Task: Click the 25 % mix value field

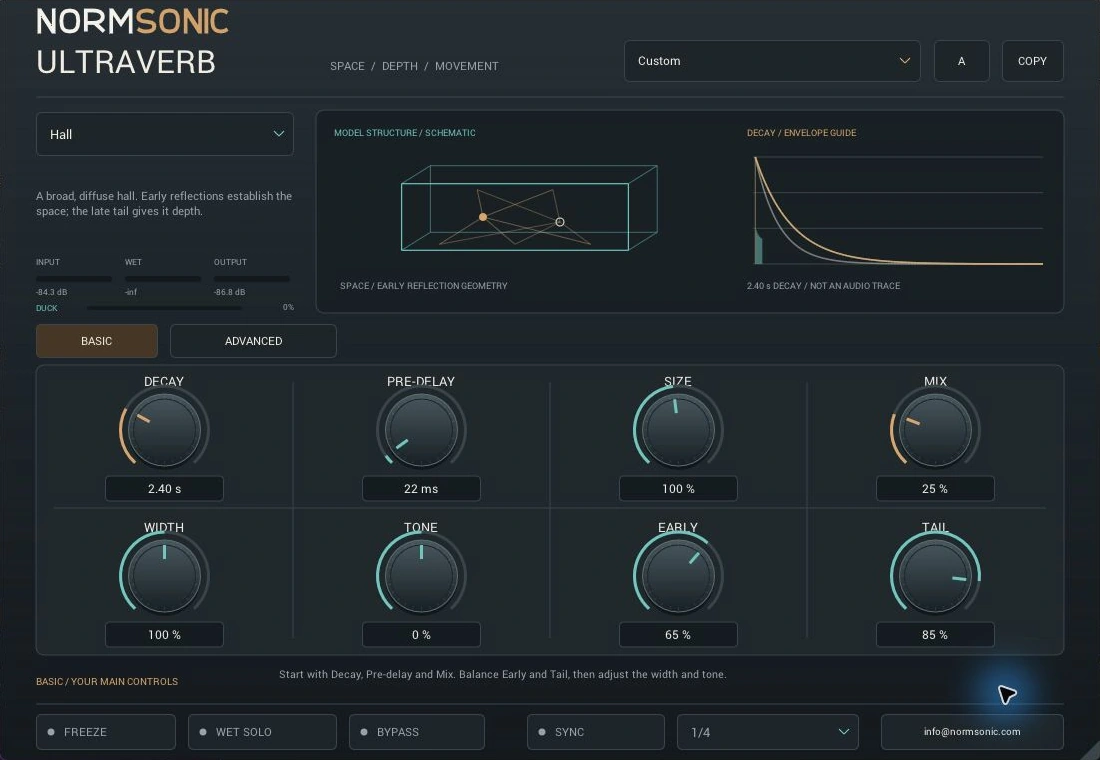Action: pyautogui.click(x=935, y=488)
